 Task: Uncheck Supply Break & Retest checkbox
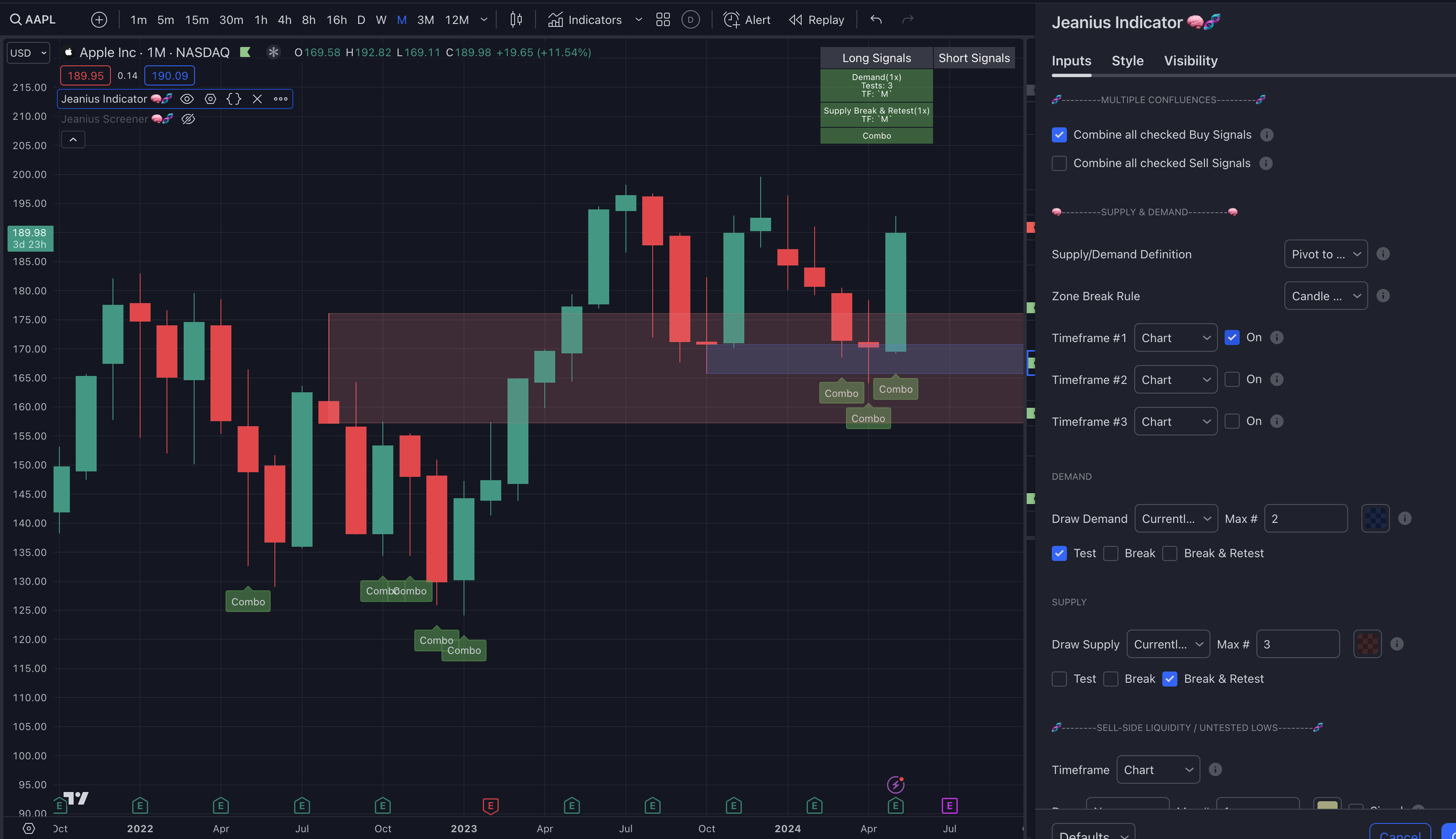(x=1169, y=679)
